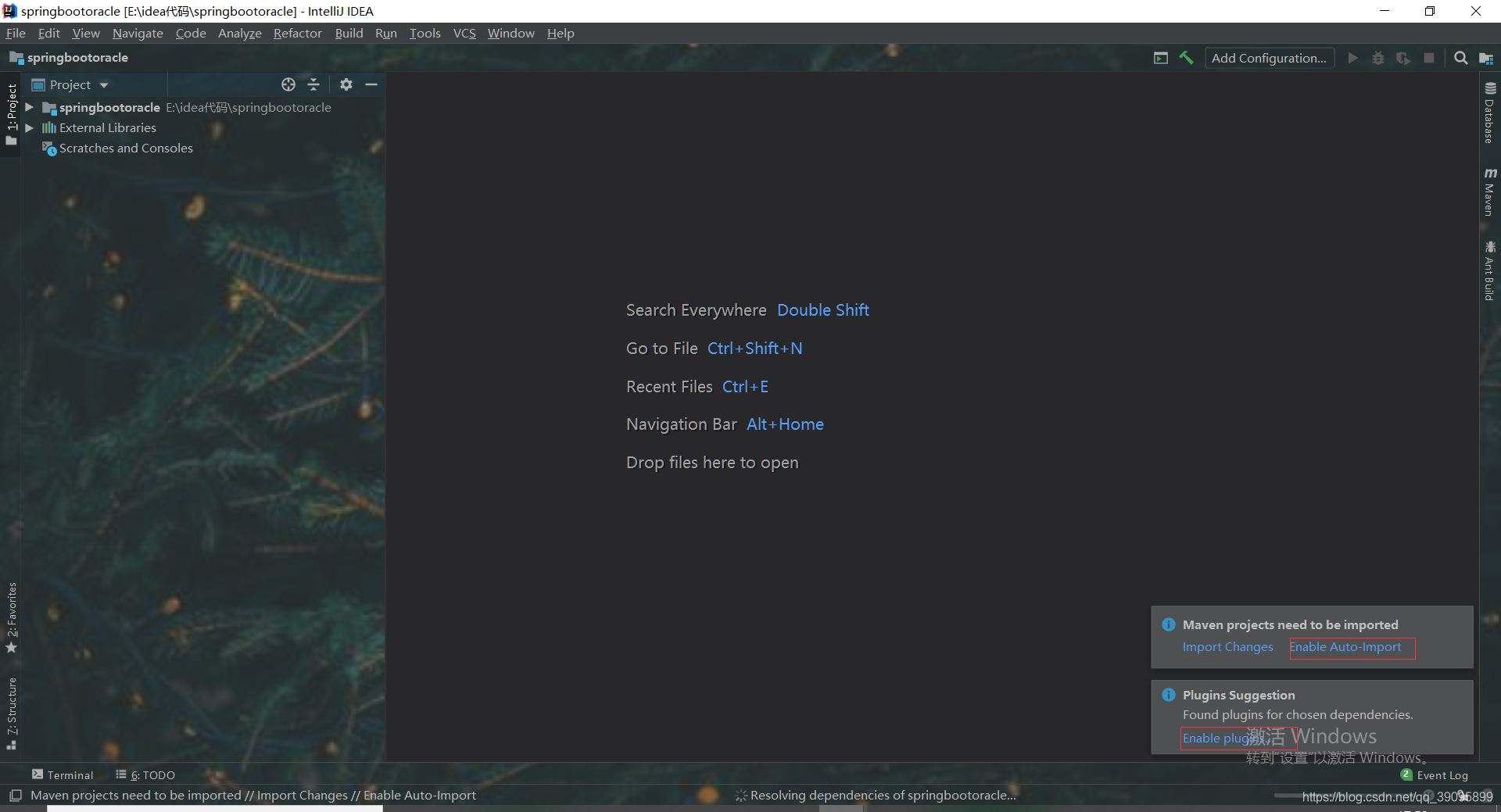The width and height of the screenshot is (1501, 812).
Task: Open the Tools menu
Action: 425,33
